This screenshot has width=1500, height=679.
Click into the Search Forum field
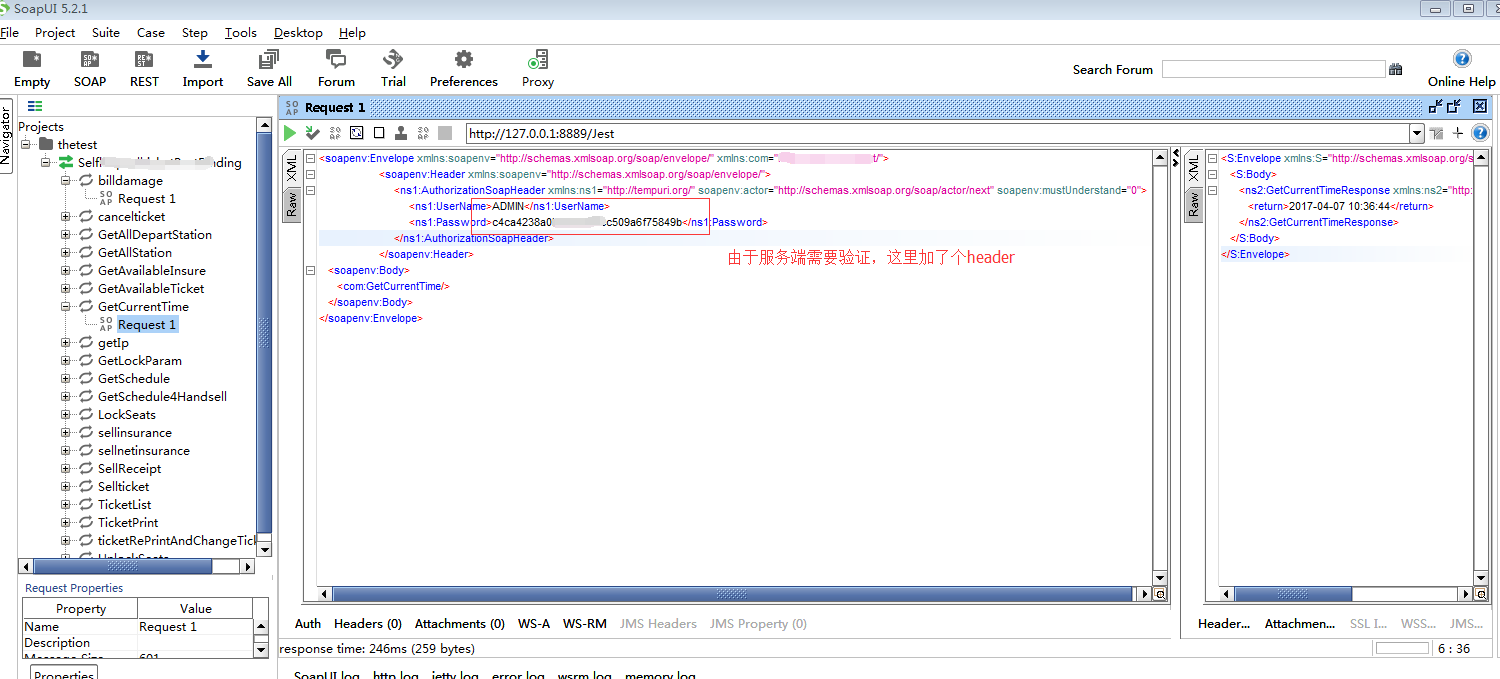[1273, 69]
